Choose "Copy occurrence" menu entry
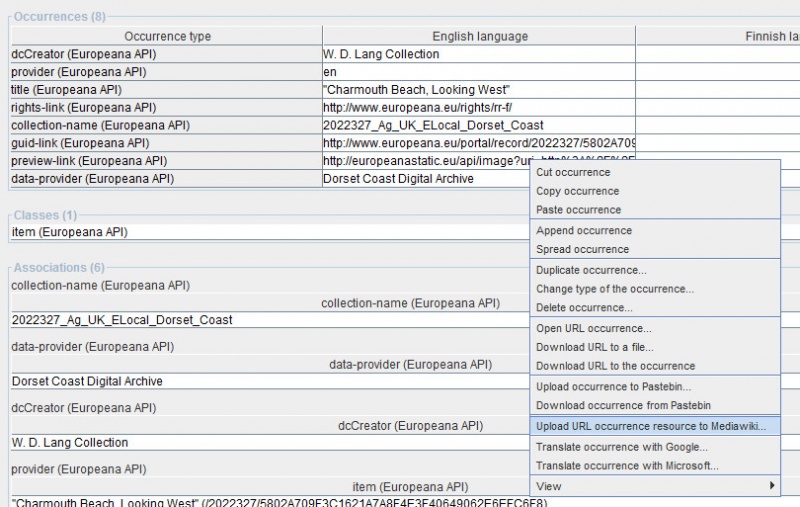 point(577,191)
